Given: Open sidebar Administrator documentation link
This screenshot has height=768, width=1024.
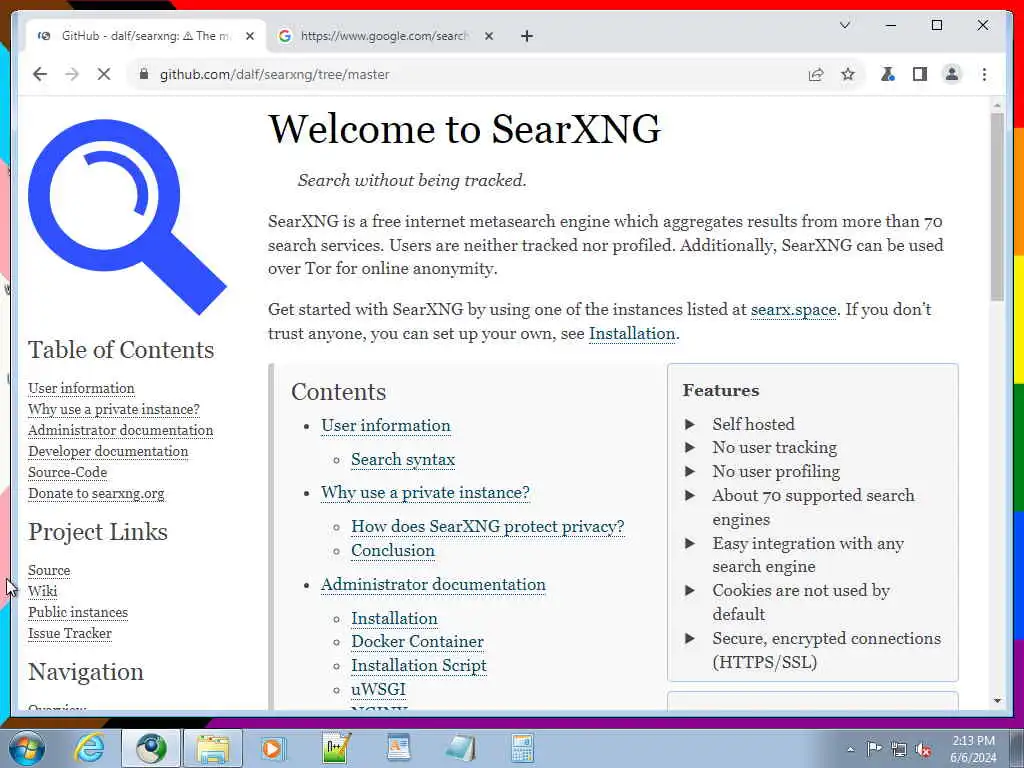Looking at the screenshot, I should pos(120,430).
